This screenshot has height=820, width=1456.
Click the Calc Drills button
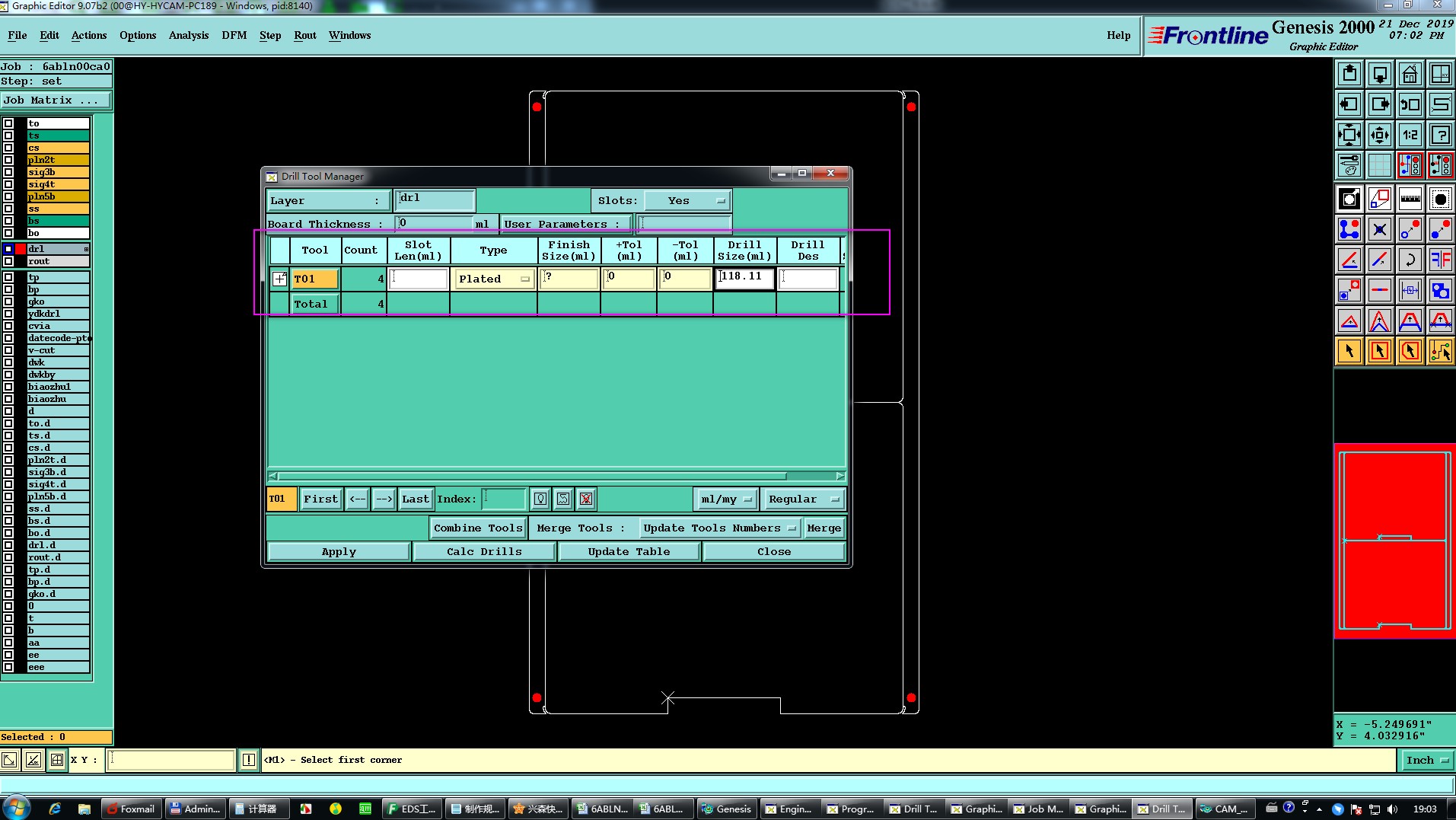click(484, 552)
